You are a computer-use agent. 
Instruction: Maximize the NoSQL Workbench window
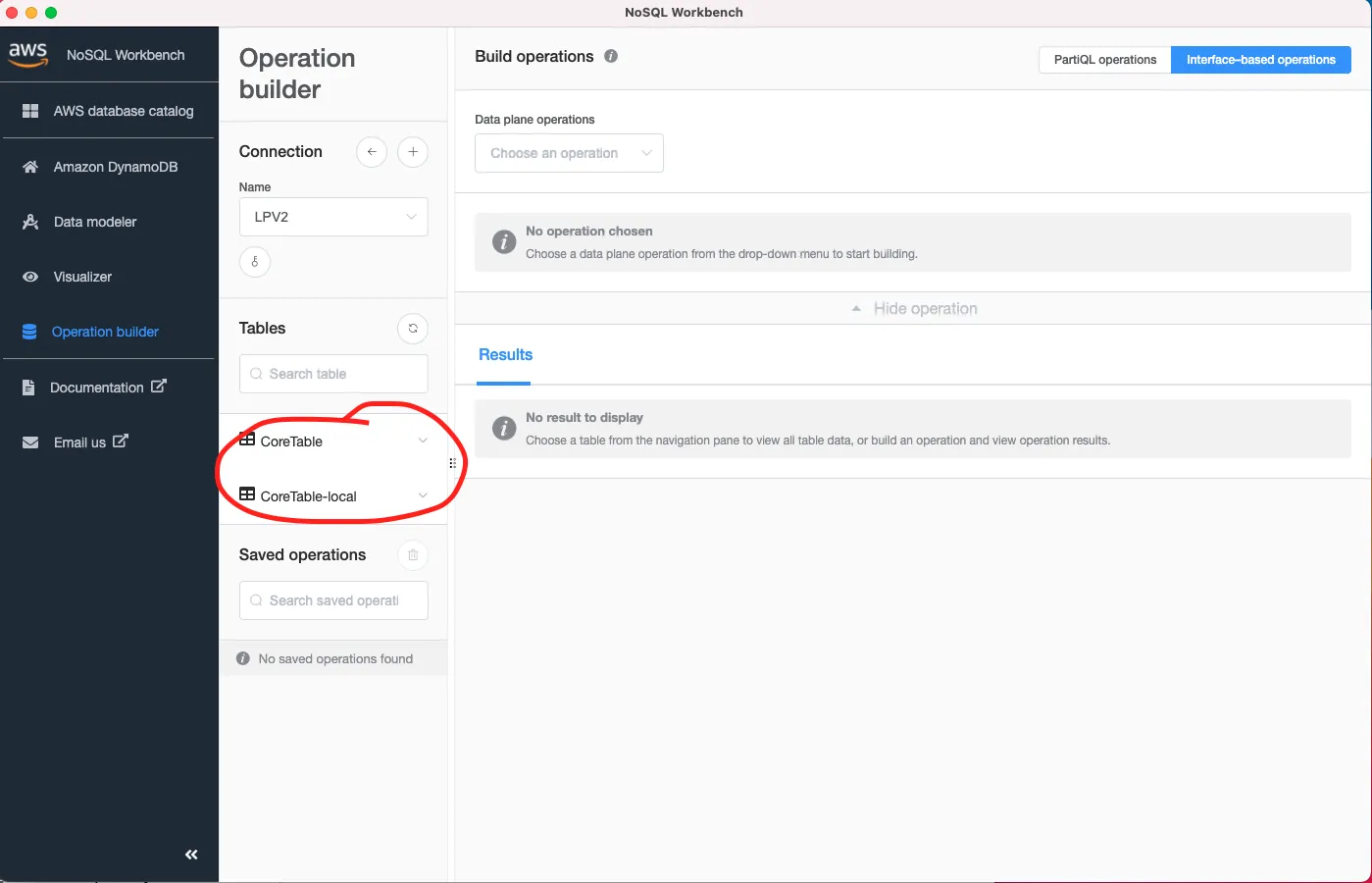click(51, 13)
